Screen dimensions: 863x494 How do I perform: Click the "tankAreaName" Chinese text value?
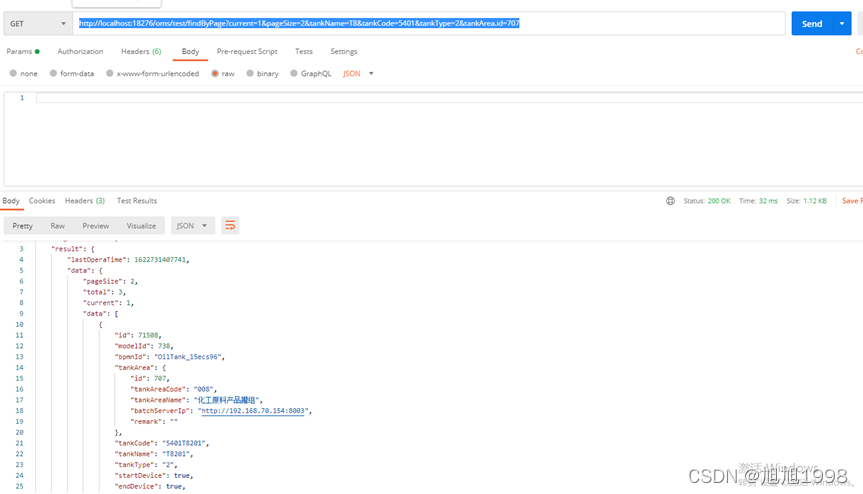click(226, 400)
